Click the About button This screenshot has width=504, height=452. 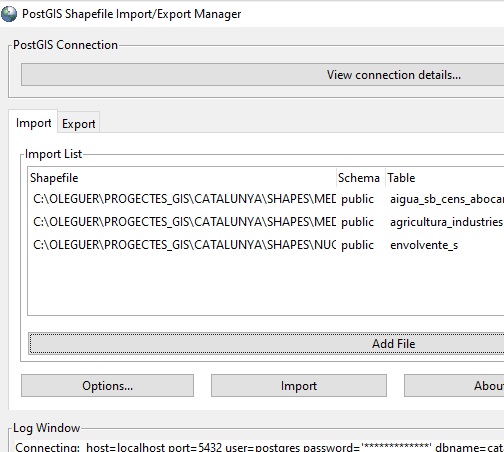click(454, 386)
